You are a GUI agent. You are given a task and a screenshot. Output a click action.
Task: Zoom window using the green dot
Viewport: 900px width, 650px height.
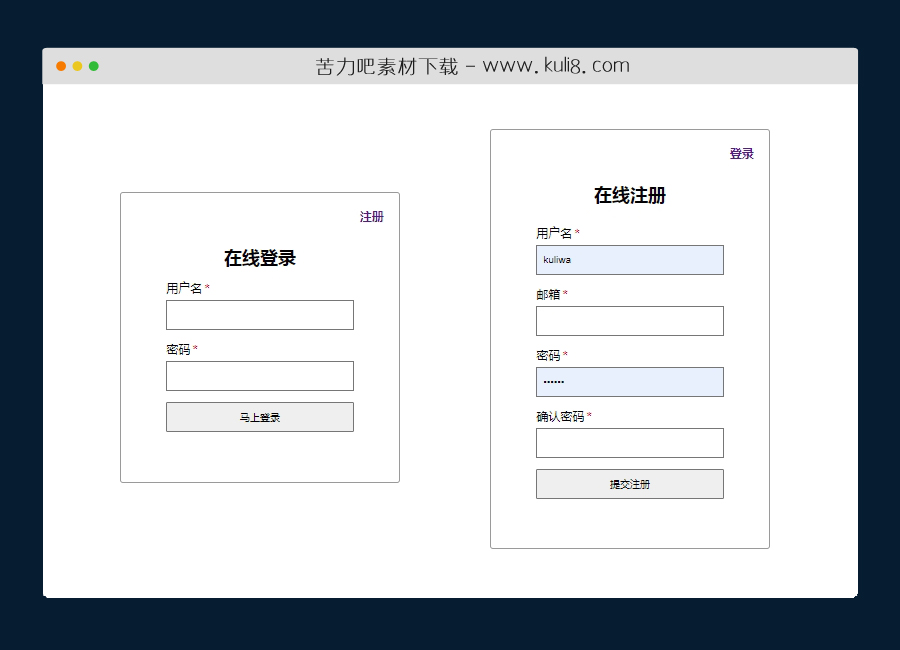[93, 65]
